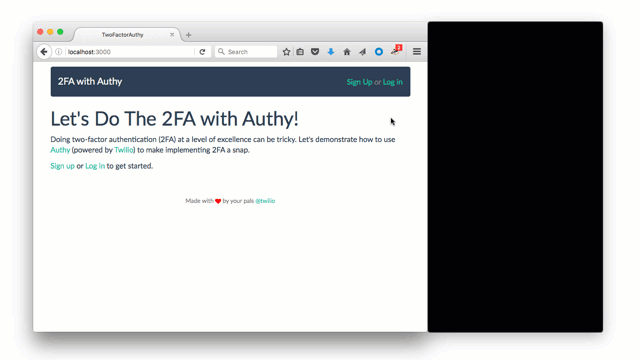640x360 pixels.
Task: Click the red close window button
Action: tap(40, 32)
